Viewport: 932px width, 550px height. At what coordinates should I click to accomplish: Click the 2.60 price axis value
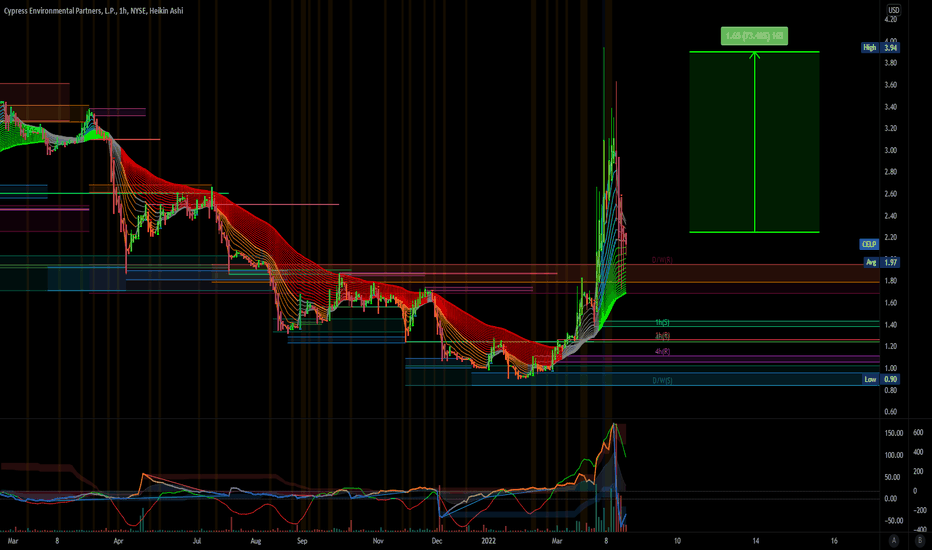point(890,194)
